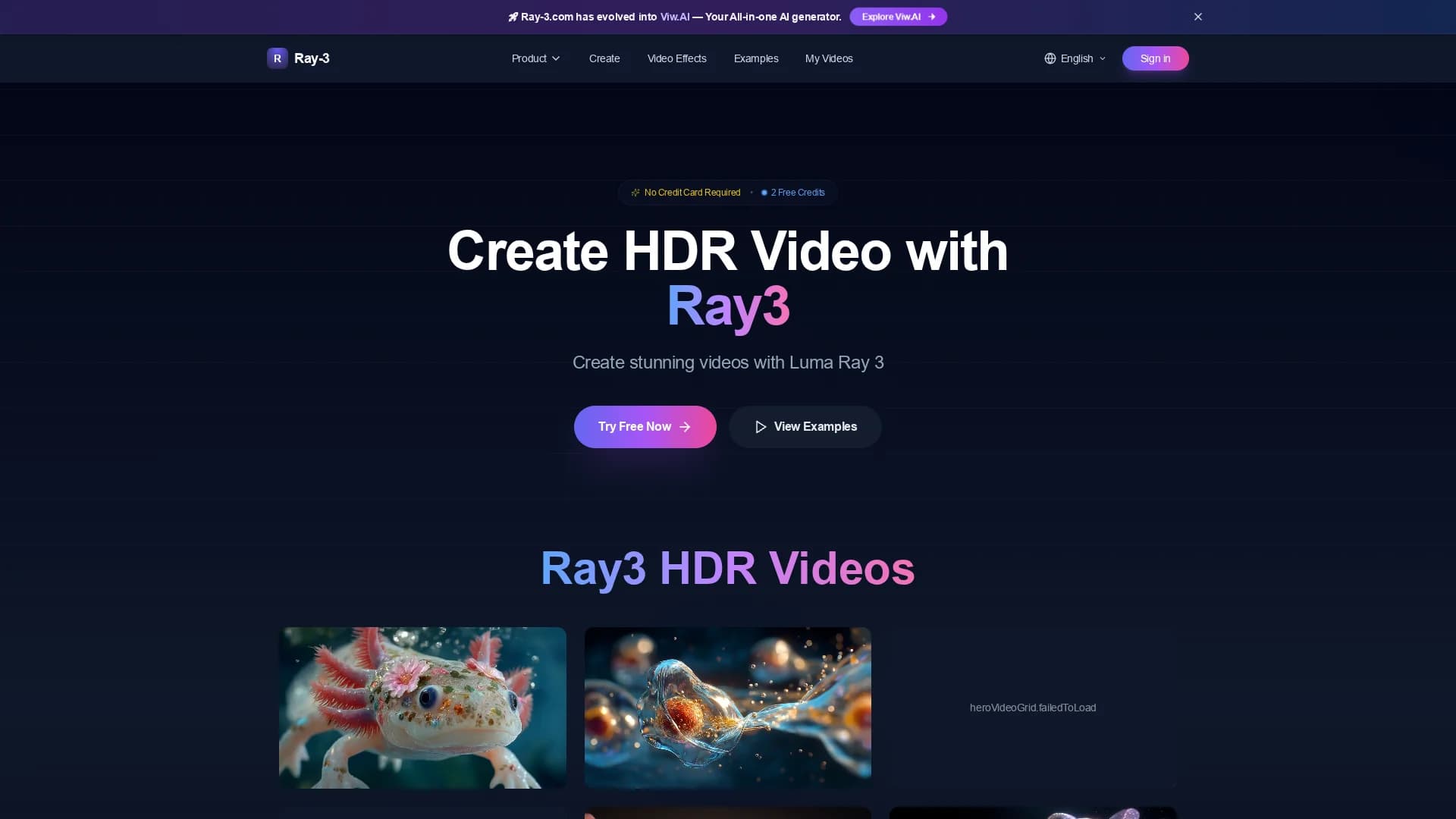Click the 2 Free Credits text

[x=798, y=193]
